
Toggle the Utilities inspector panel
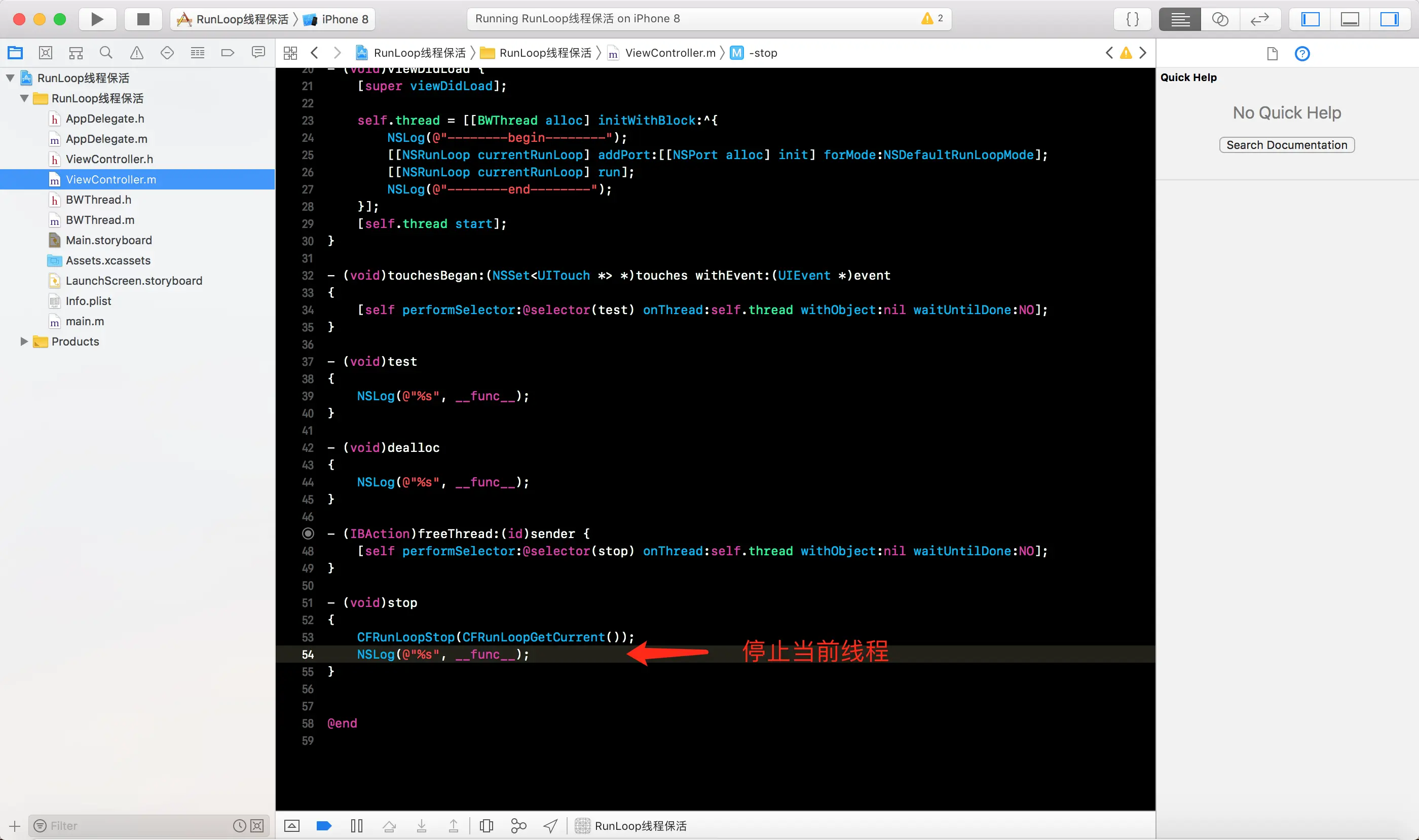[1389, 19]
